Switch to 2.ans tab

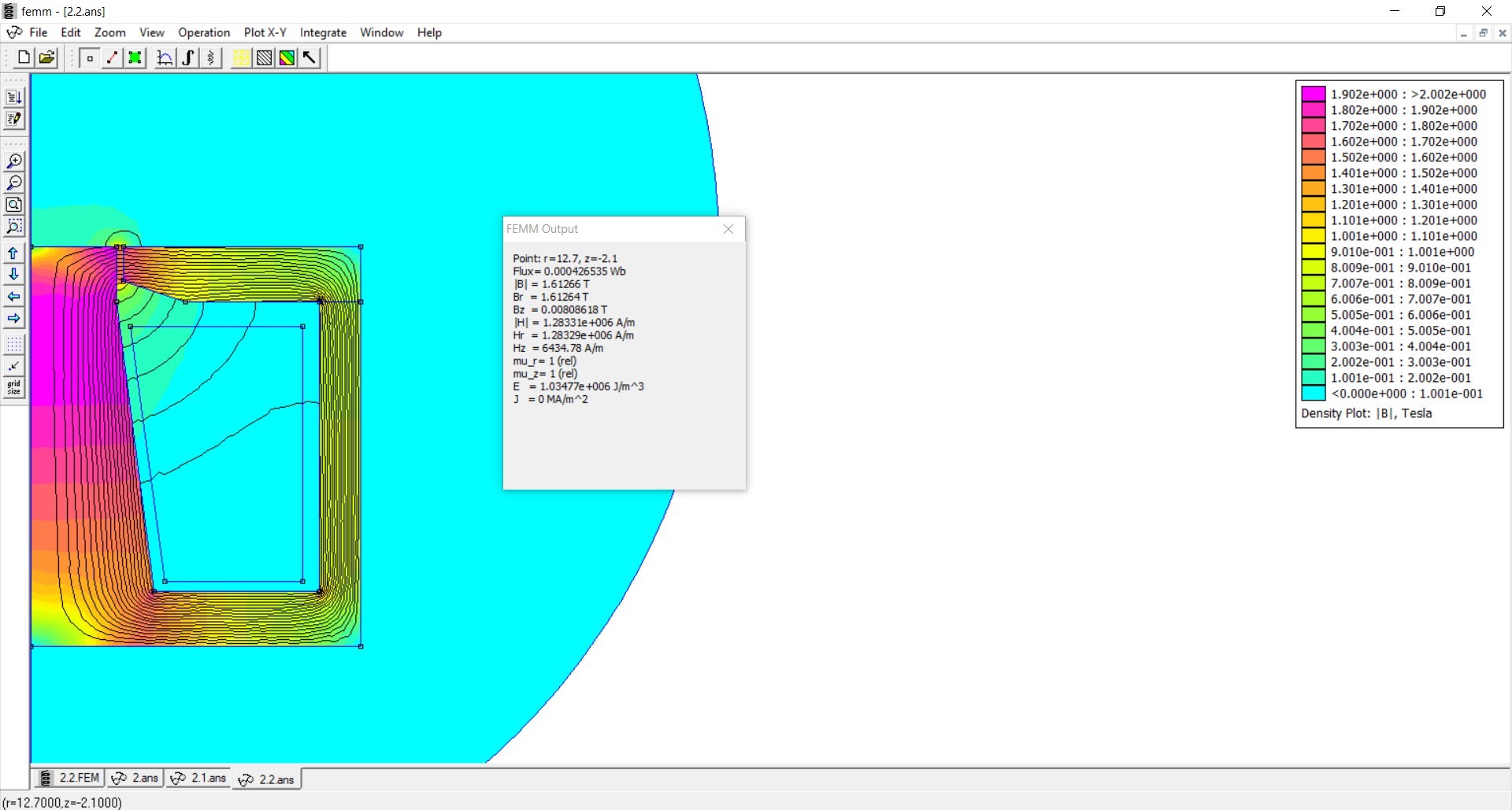(135, 778)
